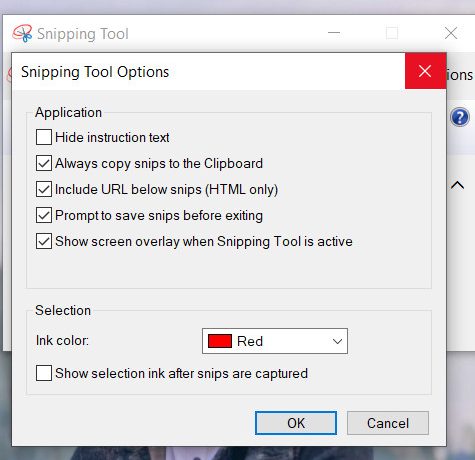Image resolution: width=475 pixels, height=460 pixels.
Task: Close the Snipping Tool Options dialog
Action: click(x=425, y=71)
